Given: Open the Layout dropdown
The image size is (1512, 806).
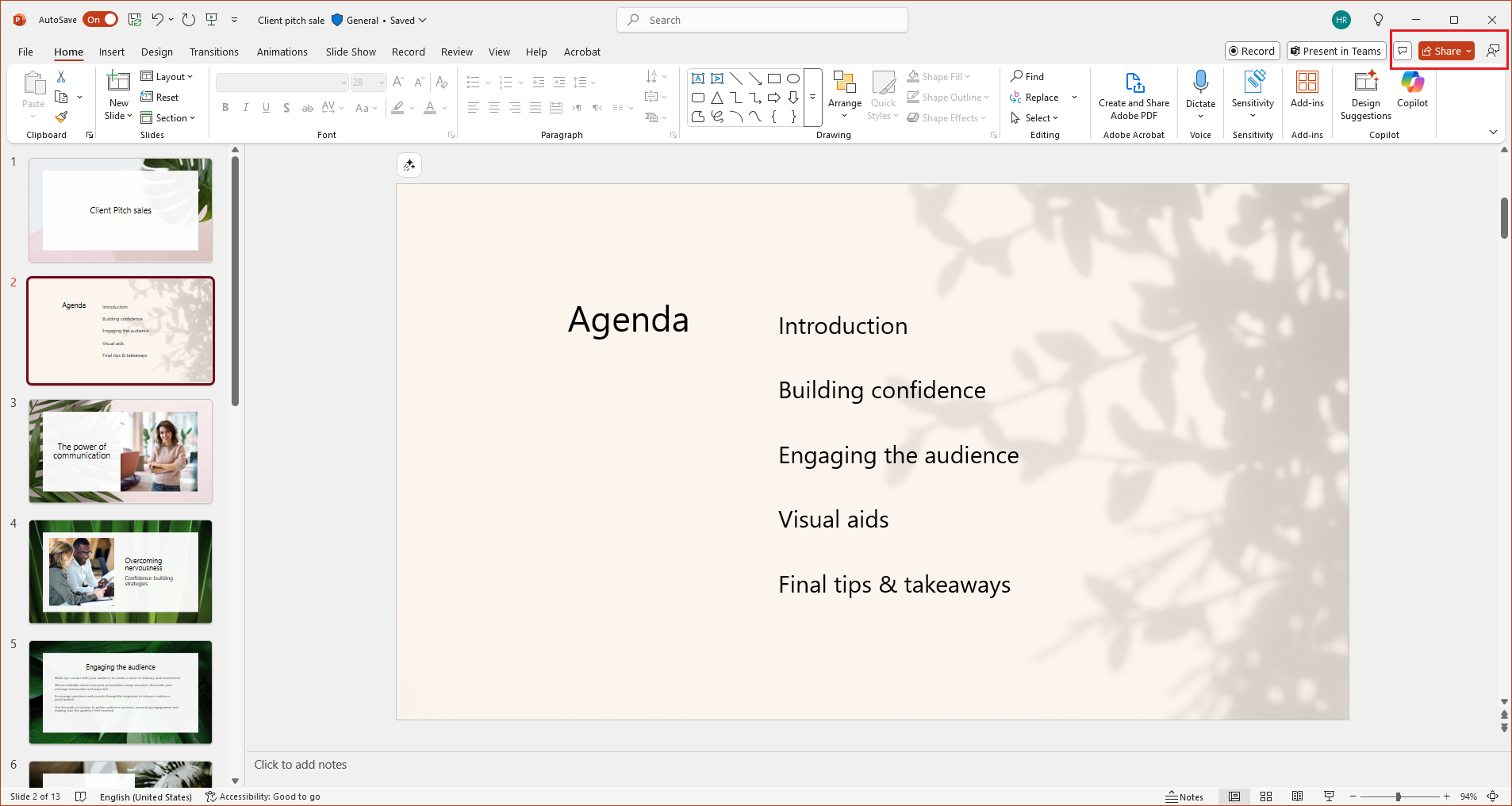Looking at the screenshot, I should (167, 76).
